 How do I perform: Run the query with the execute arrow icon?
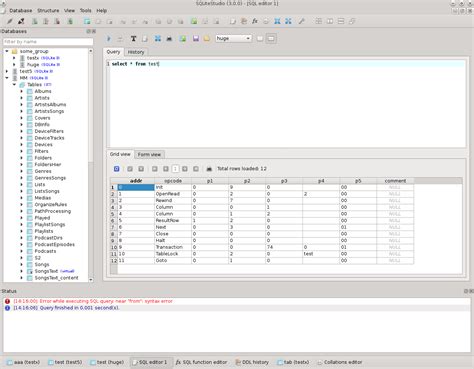coord(109,39)
